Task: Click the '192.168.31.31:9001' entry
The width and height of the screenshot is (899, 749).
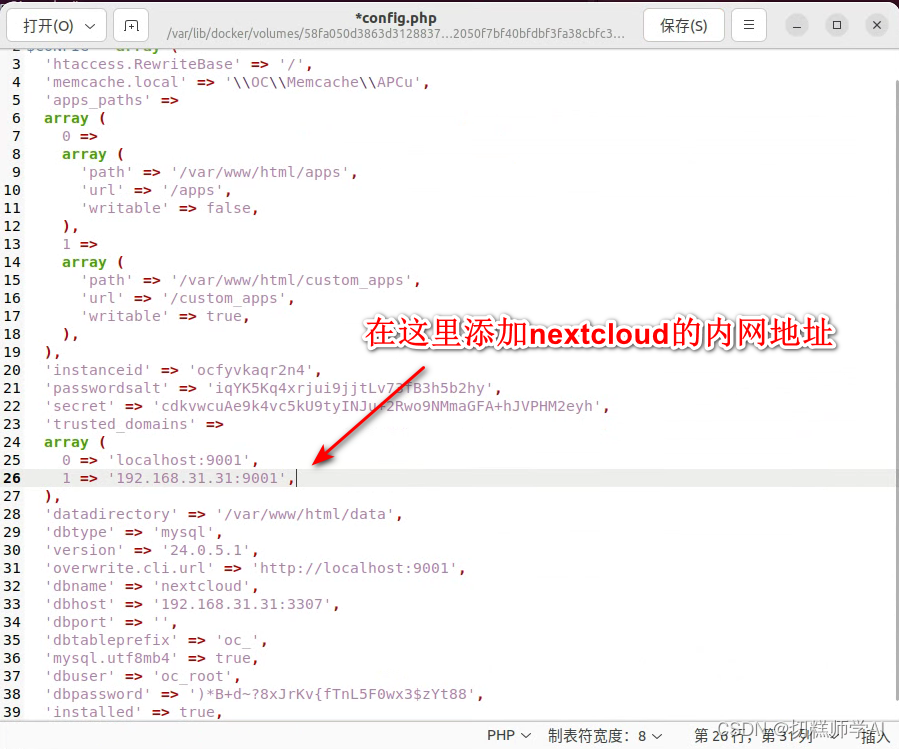Action: click(197, 478)
